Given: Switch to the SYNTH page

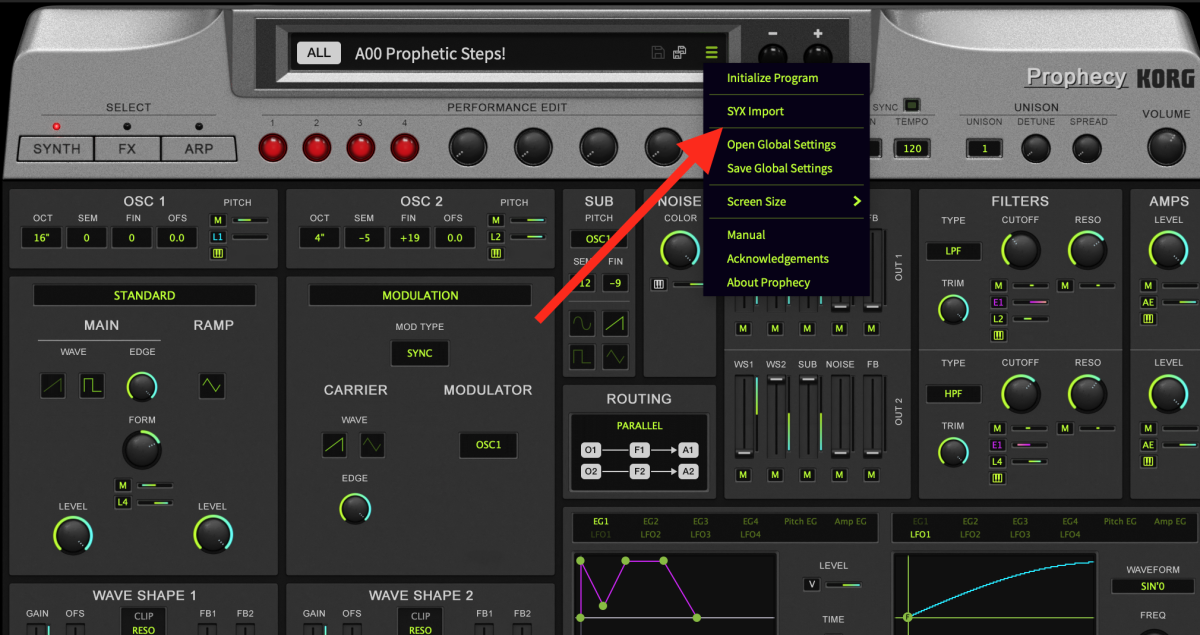Looking at the screenshot, I should point(56,149).
